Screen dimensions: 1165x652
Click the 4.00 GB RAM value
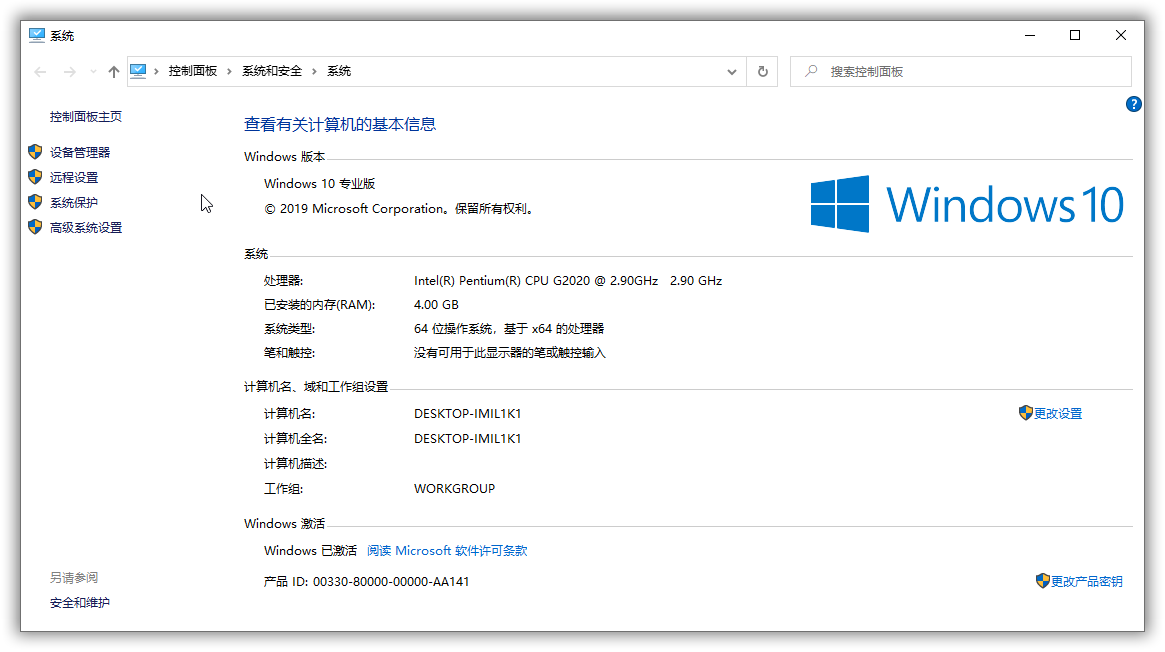[436, 304]
